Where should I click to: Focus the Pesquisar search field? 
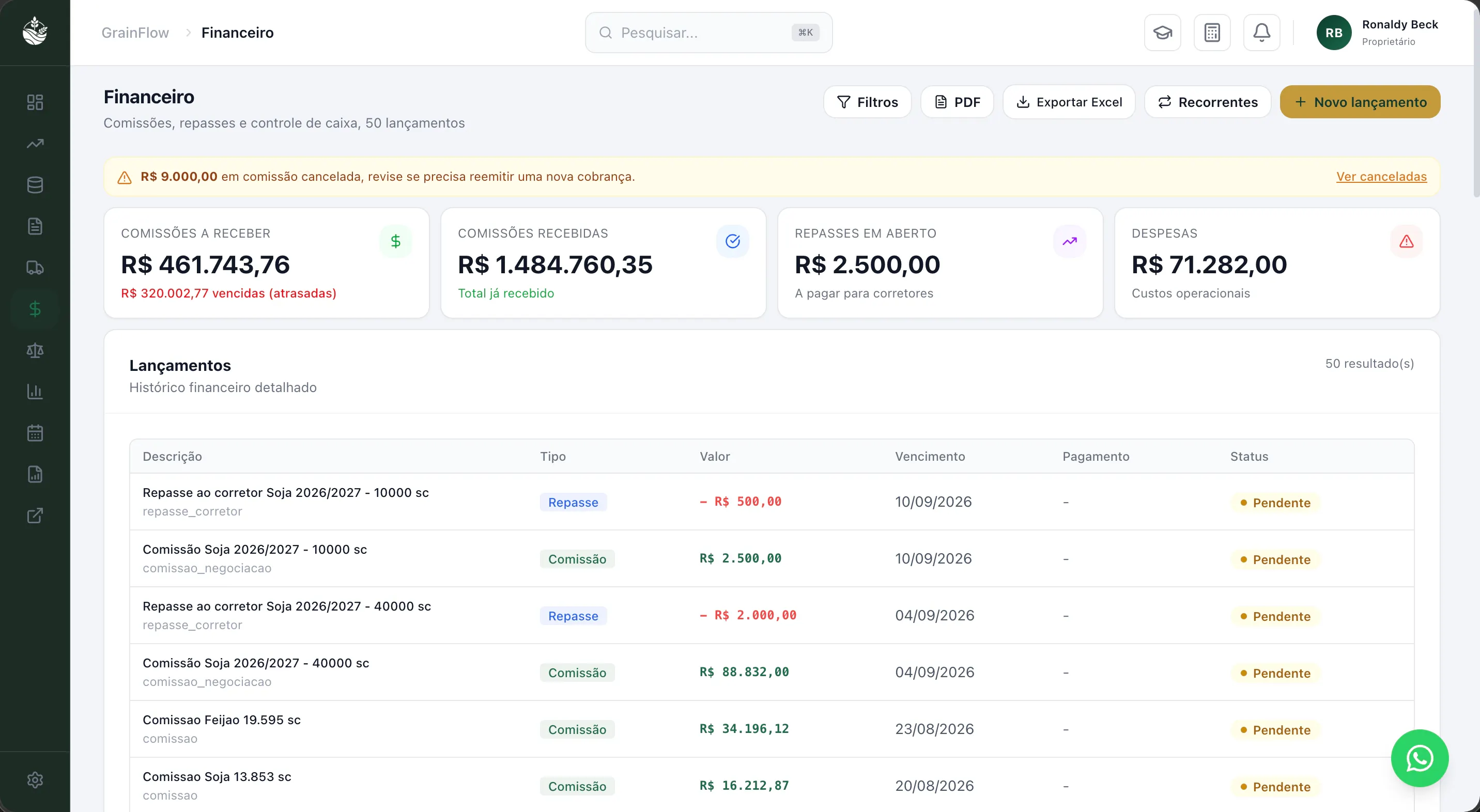[x=708, y=33]
